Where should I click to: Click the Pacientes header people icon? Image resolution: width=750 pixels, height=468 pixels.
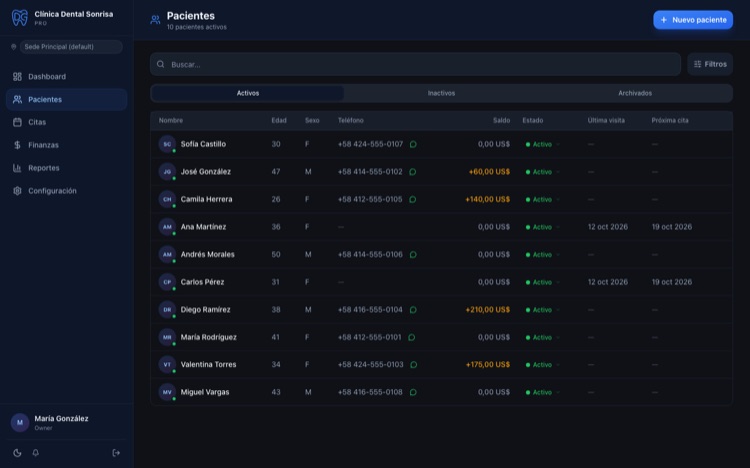[x=155, y=20]
